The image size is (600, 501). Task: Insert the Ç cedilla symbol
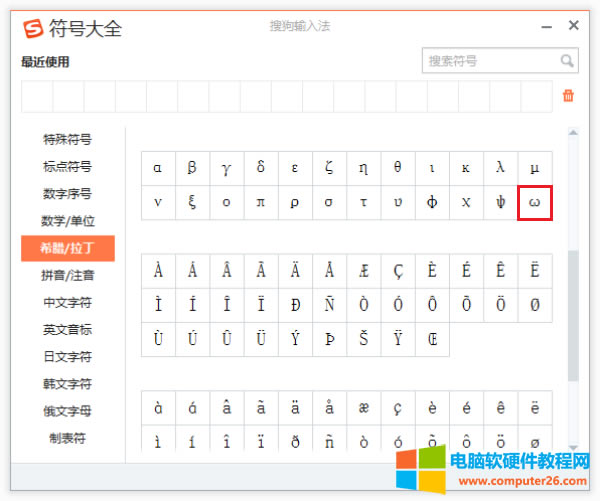pos(398,270)
